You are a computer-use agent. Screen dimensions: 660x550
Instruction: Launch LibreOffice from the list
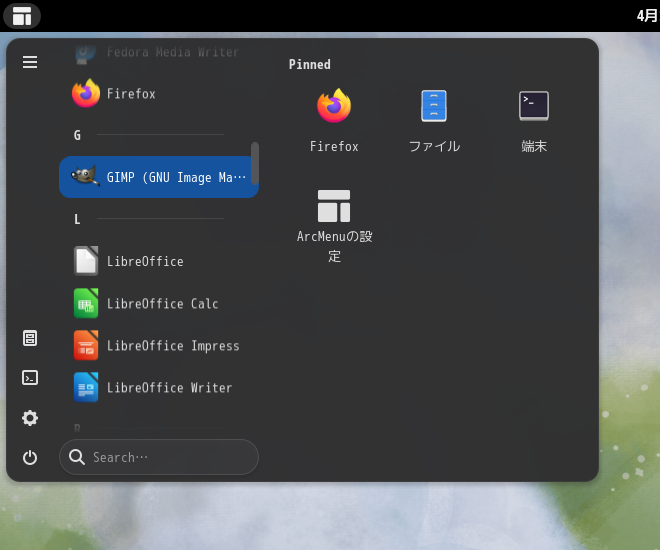159,261
